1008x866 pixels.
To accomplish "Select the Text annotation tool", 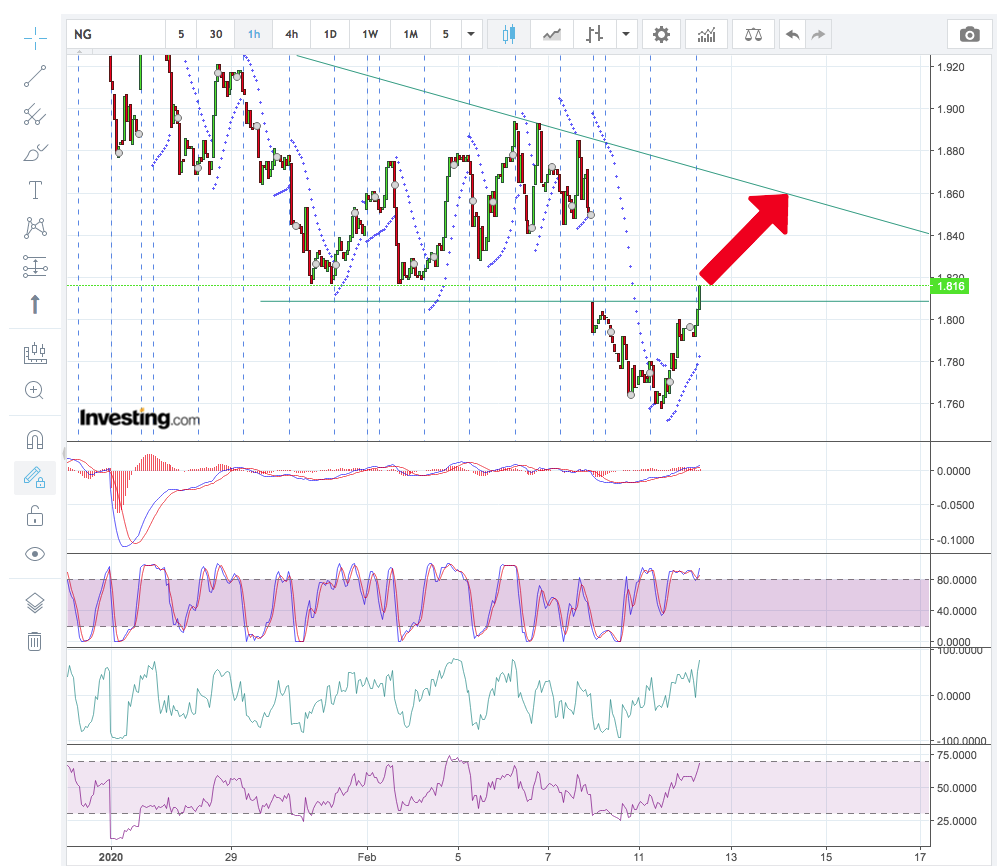I will point(34,190).
